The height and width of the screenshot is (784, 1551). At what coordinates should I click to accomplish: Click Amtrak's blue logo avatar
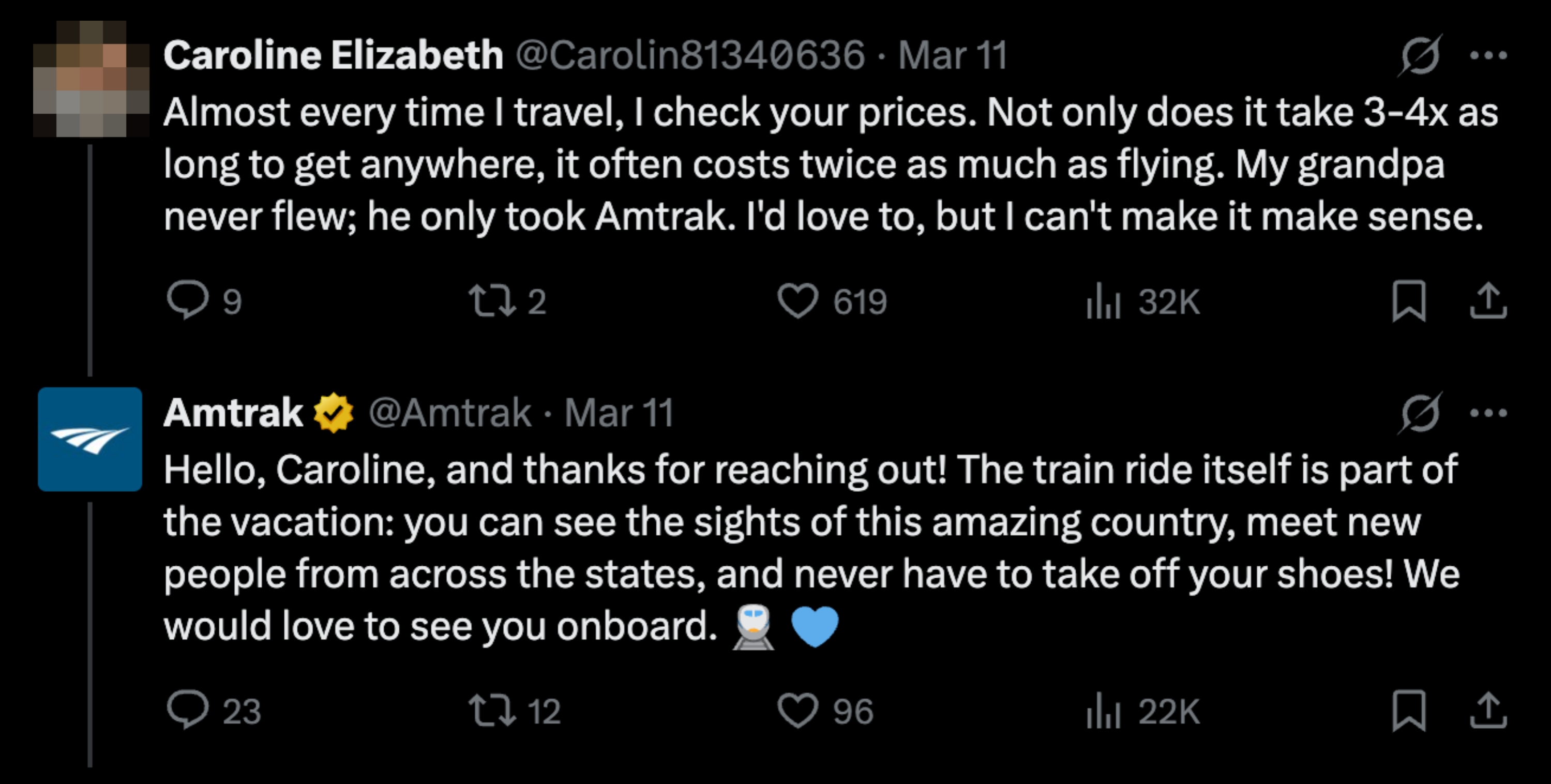coord(91,440)
